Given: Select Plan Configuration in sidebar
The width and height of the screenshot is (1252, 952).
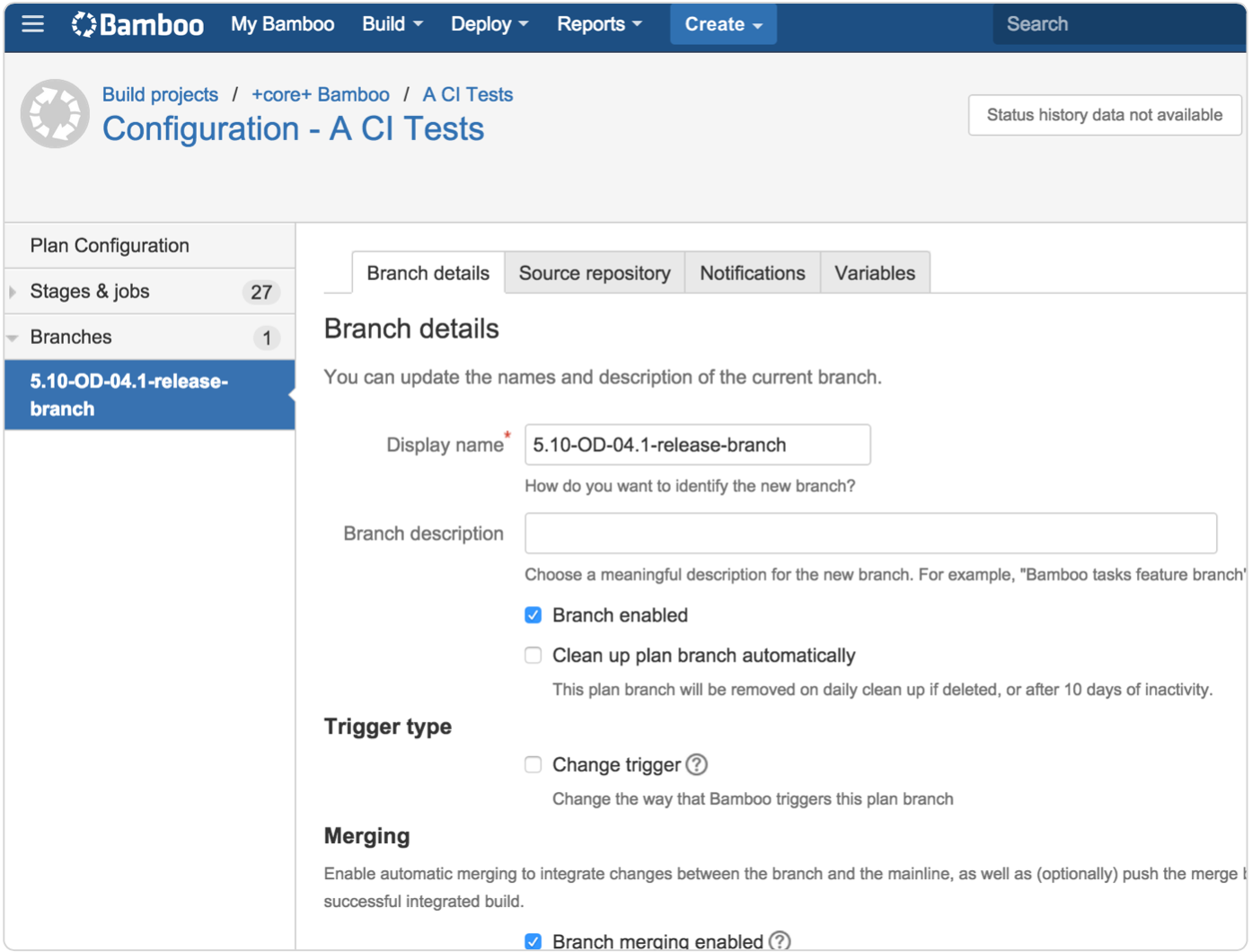Looking at the screenshot, I should click(x=149, y=245).
